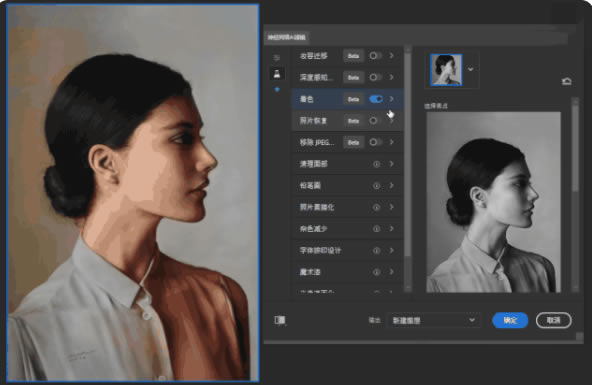Confirm with the blue 确定 button
The image size is (592, 385).
(510, 320)
